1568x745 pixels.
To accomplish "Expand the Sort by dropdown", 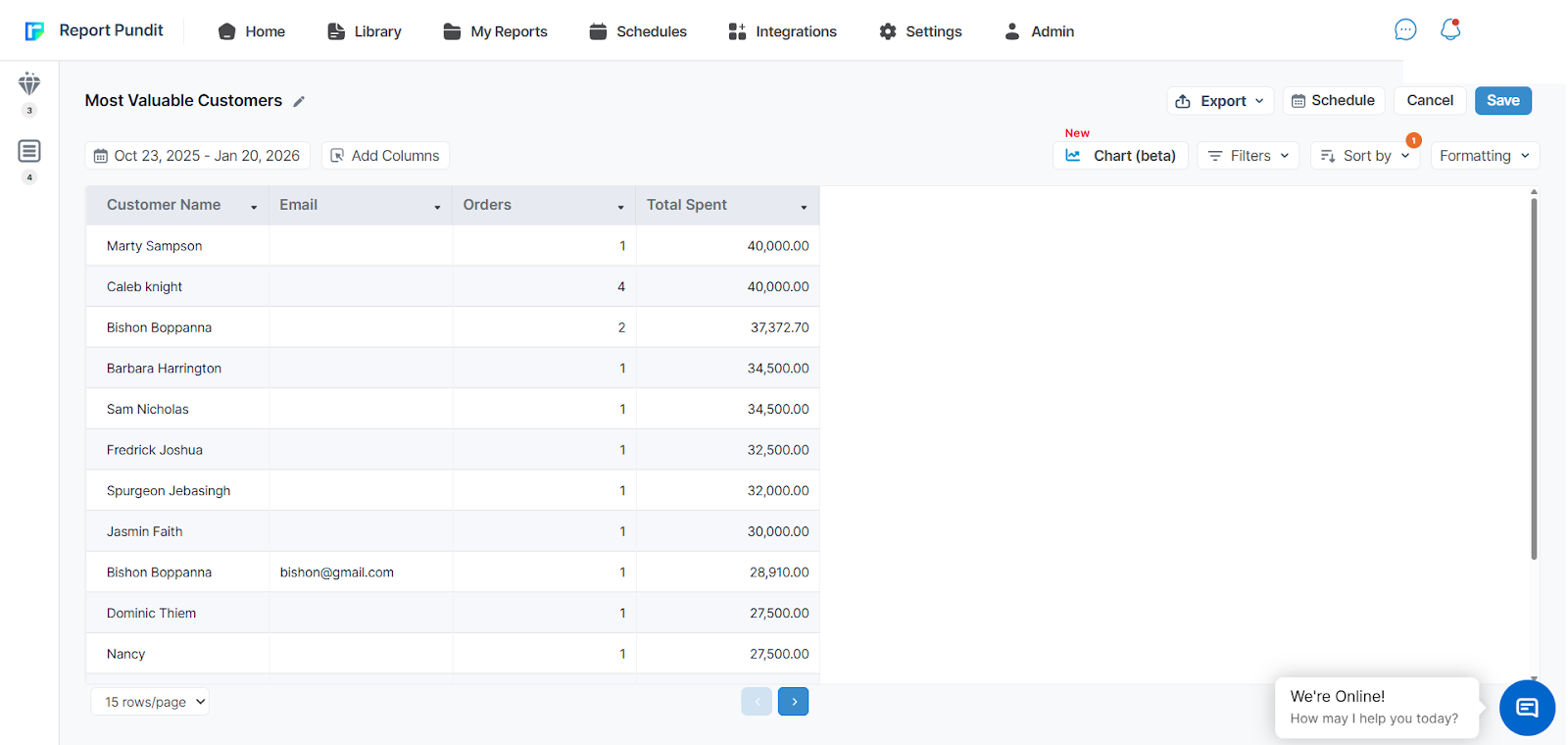I will [x=1365, y=156].
